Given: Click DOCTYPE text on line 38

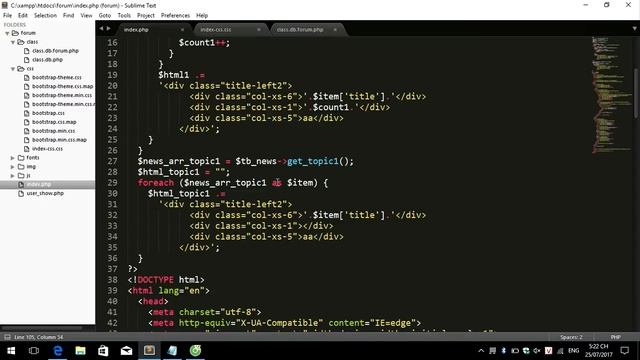Looking at the screenshot, I should tap(156, 280).
